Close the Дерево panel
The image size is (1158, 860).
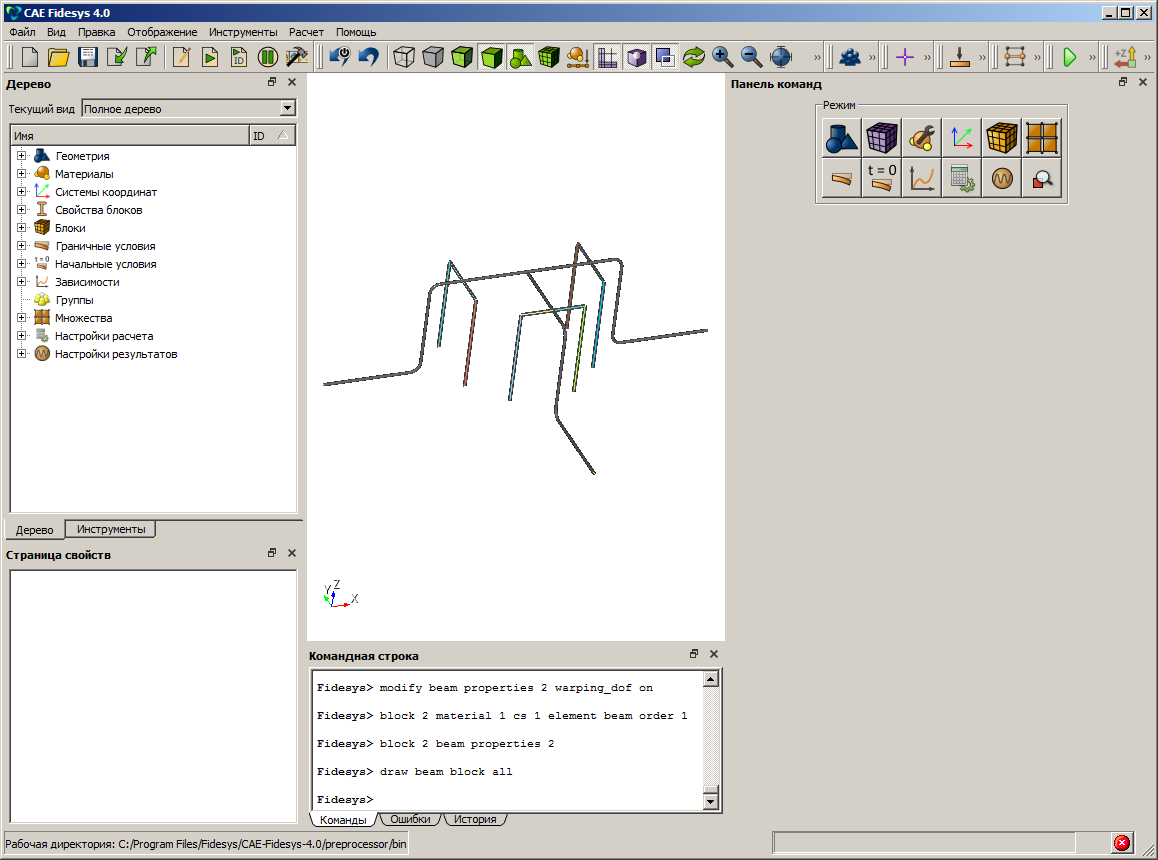[x=292, y=82]
